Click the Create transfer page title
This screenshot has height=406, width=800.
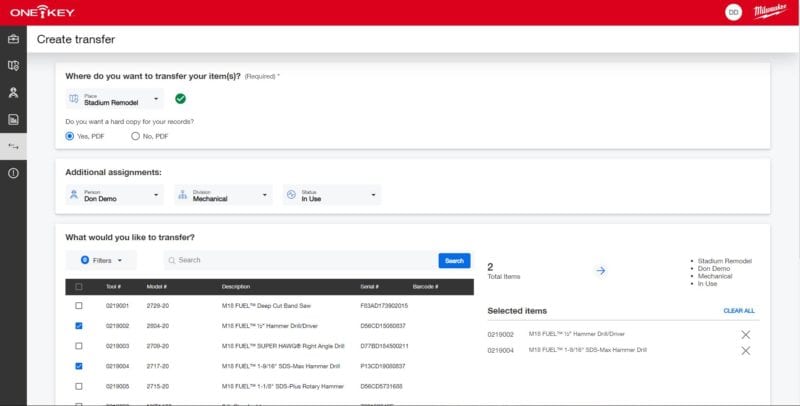(76, 39)
